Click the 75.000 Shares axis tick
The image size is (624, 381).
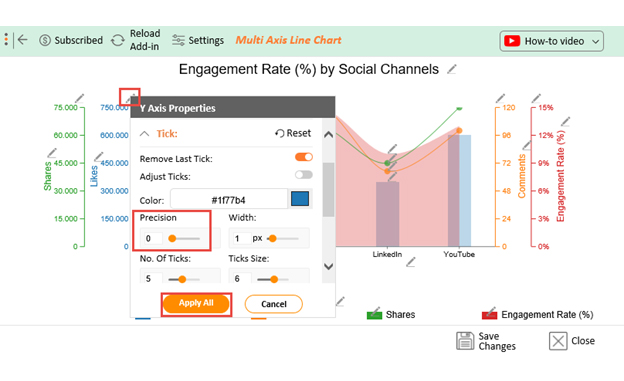pyautogui.click(x=66, y=107)
